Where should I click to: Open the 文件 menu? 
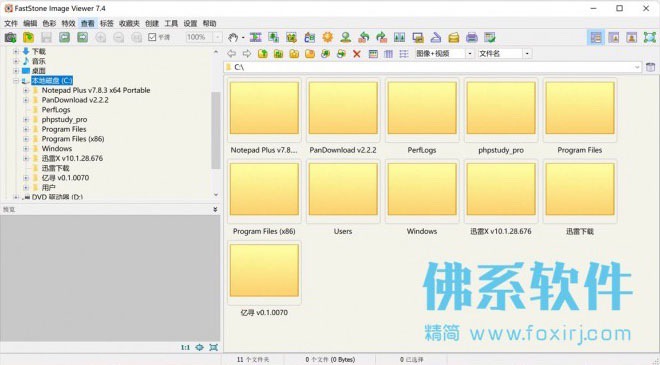11,24
